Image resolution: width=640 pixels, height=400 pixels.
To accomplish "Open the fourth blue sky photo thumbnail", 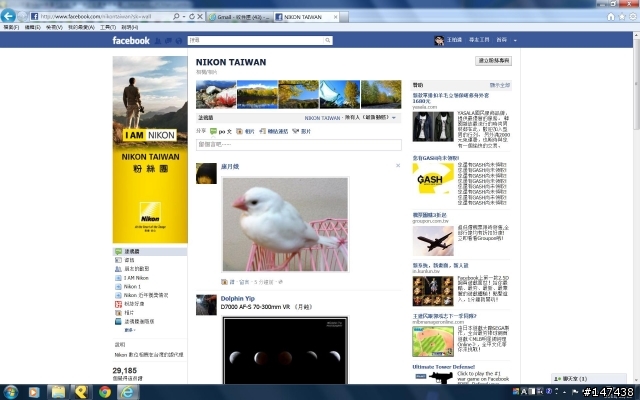I will (x=340, y=94).
